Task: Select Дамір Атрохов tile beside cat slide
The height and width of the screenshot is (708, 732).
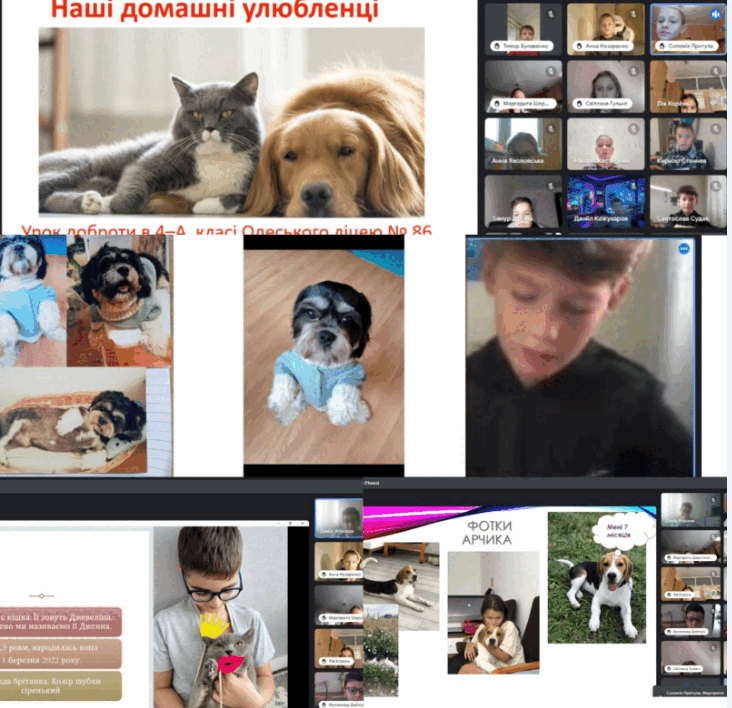Action: [339, 518]
